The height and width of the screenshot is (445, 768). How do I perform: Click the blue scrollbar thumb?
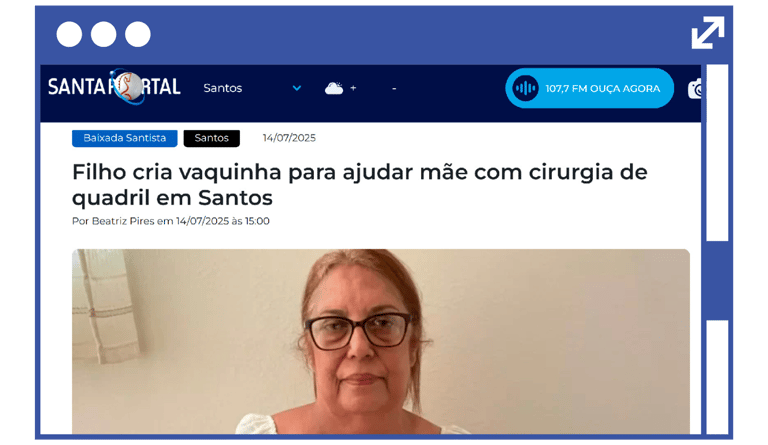pyautogui.click(x=717, y=281)
